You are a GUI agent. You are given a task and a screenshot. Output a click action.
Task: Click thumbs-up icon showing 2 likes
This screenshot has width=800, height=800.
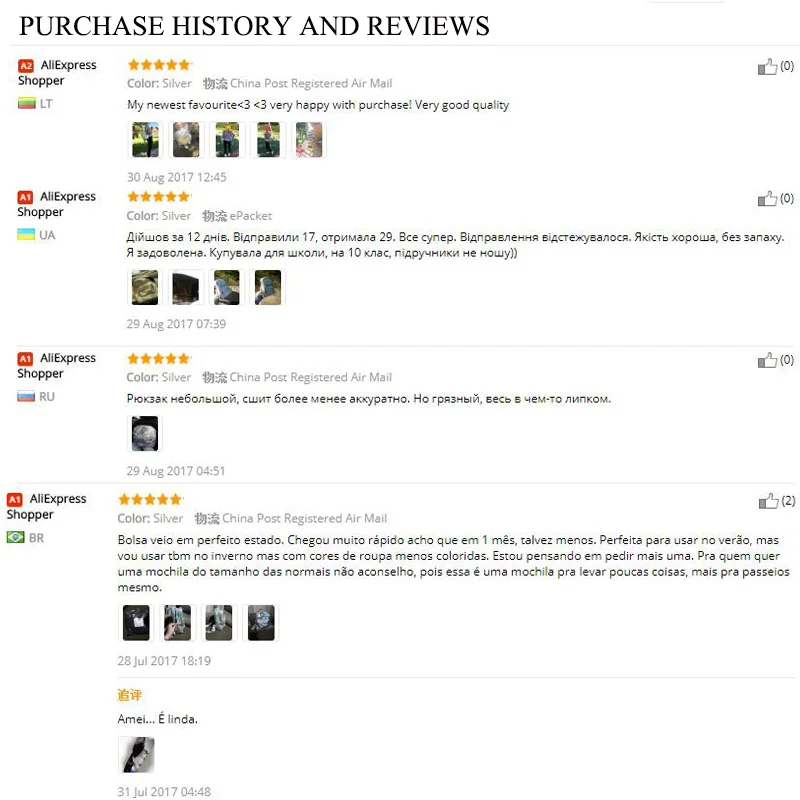click(768, 501)
